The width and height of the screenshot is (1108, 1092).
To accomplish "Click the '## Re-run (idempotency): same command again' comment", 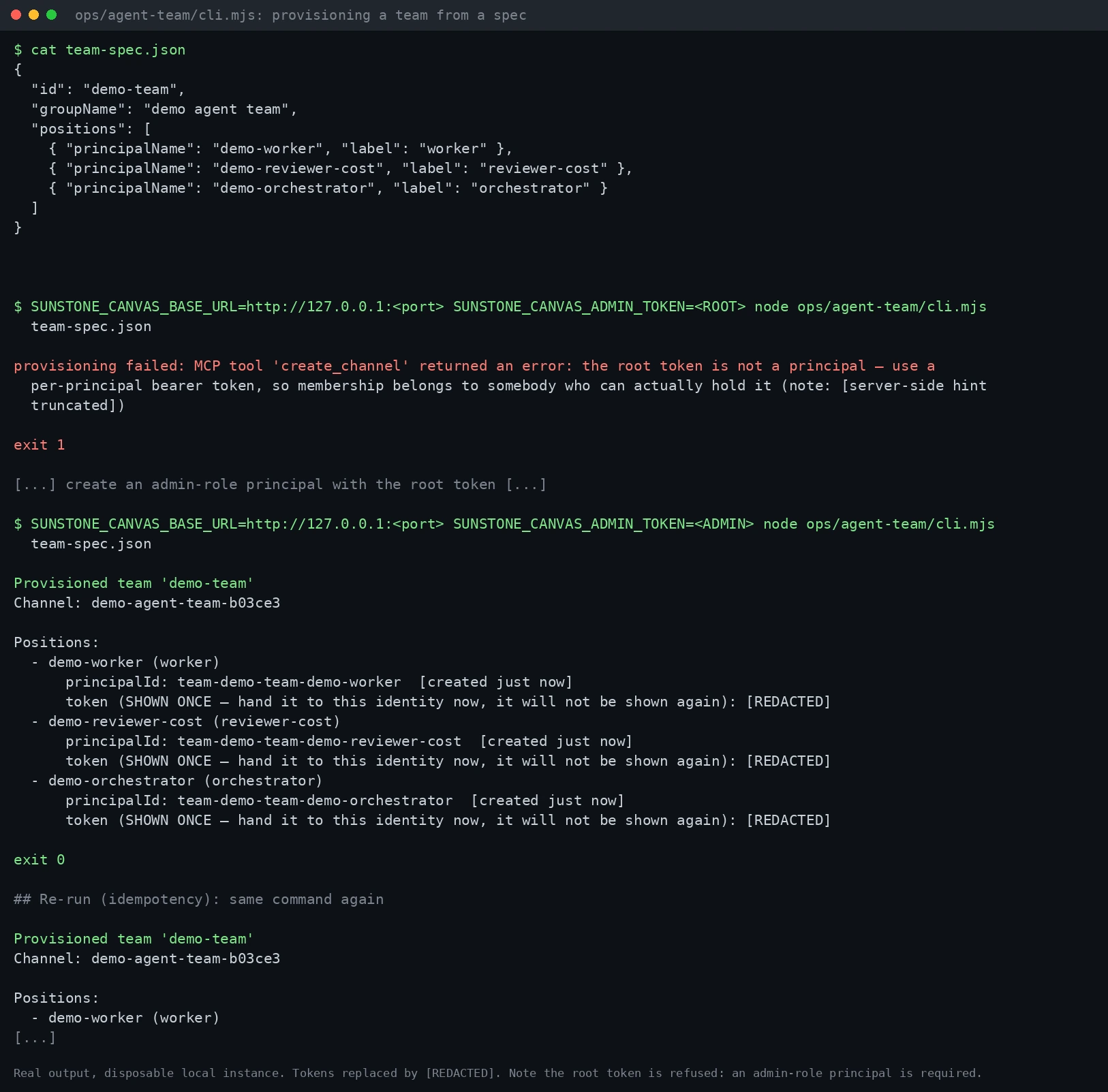I will click(199, 899).
